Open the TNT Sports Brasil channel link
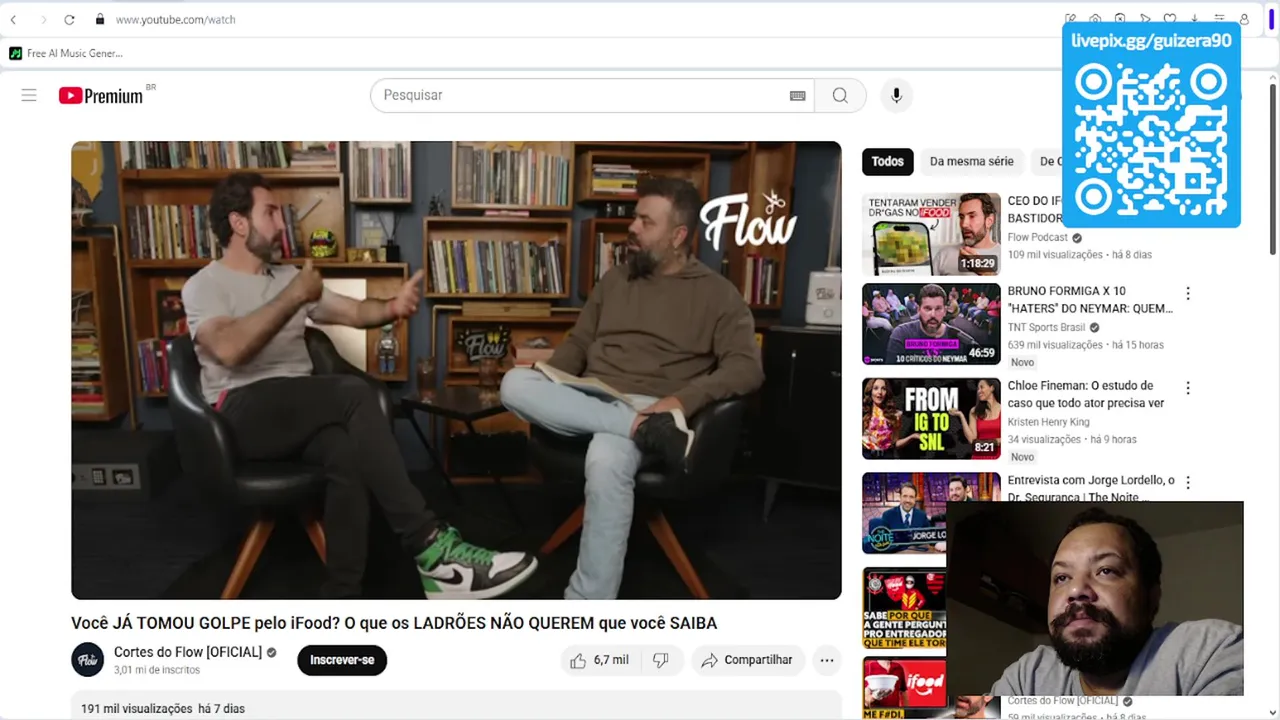1280x720 pixels. pos(1046,327)
